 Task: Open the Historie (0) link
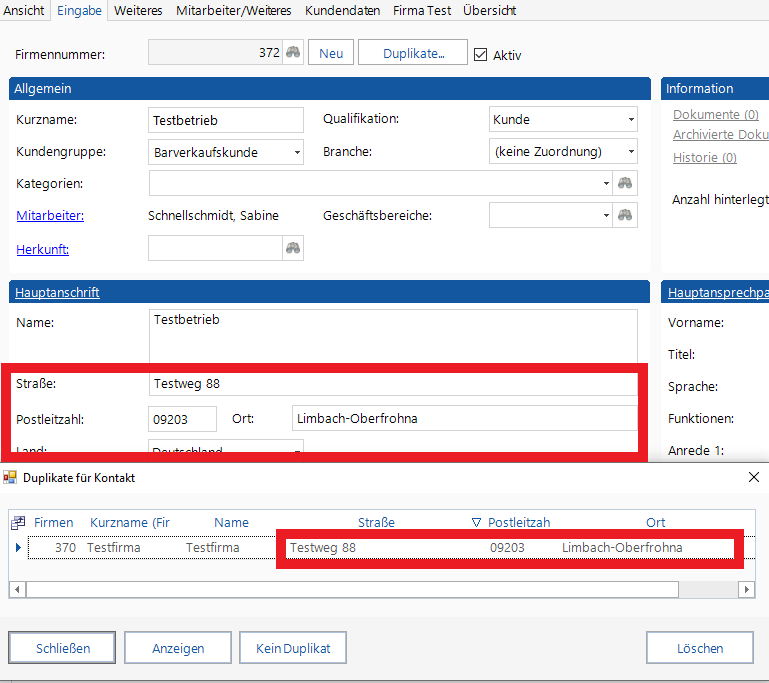pyautogui.click(x=704, y=157)
